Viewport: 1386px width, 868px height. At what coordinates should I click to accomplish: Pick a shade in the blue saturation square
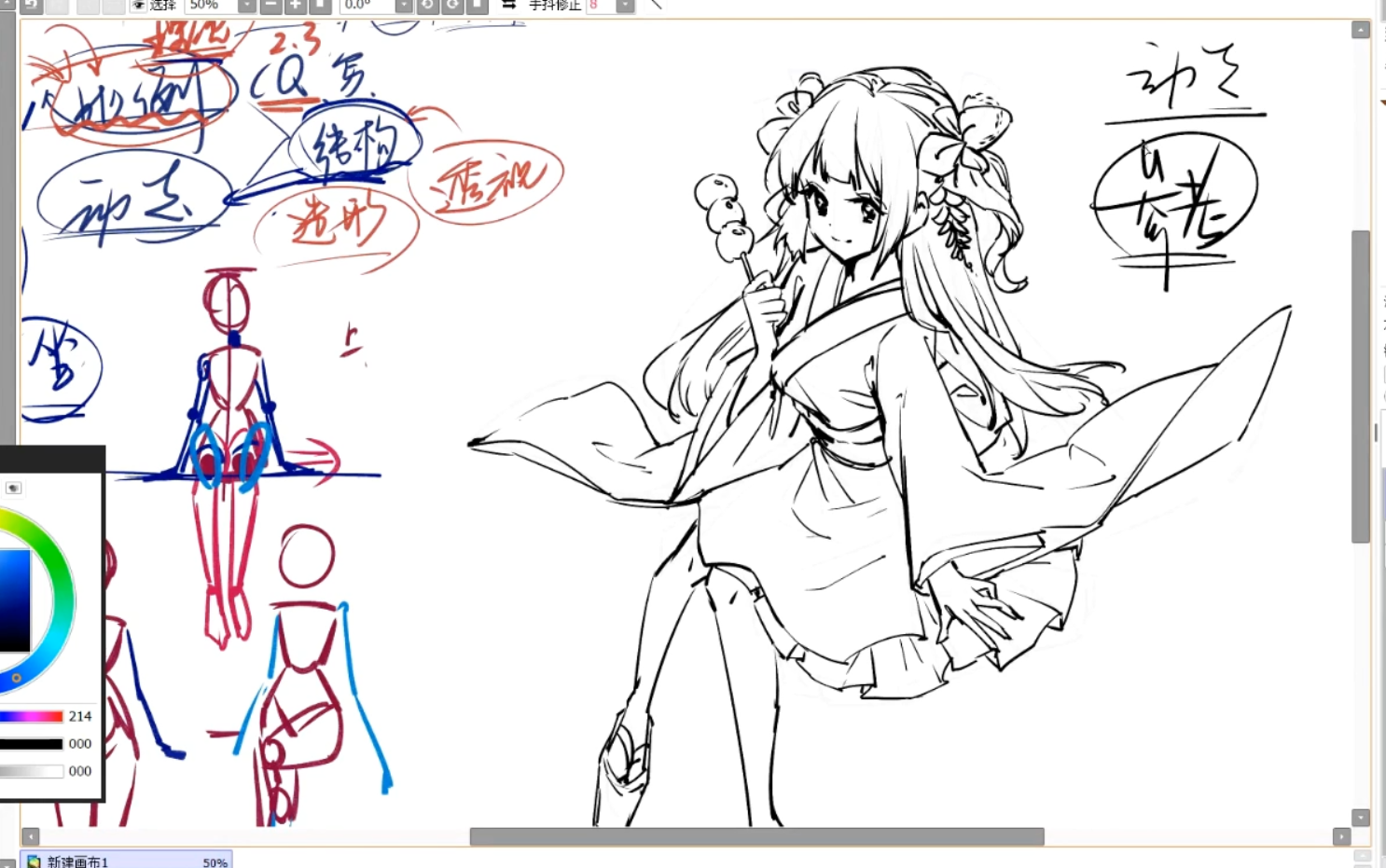[15, 600]
